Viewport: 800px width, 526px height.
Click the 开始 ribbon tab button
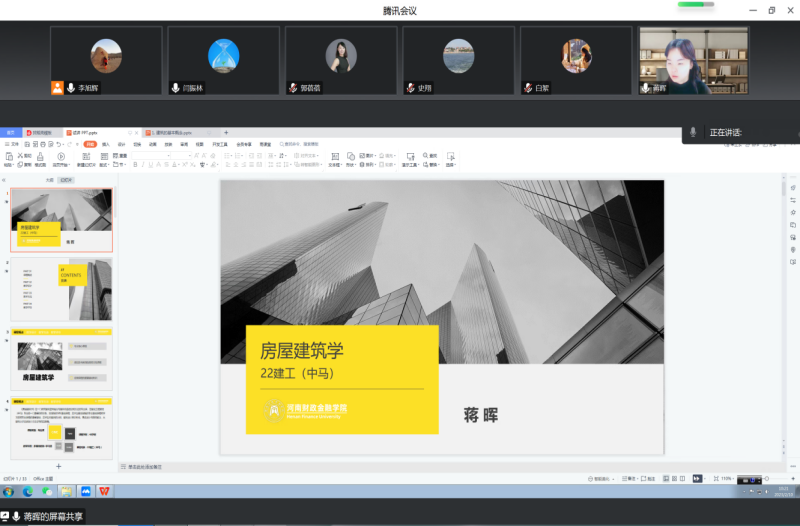click(x=90, y=144)
